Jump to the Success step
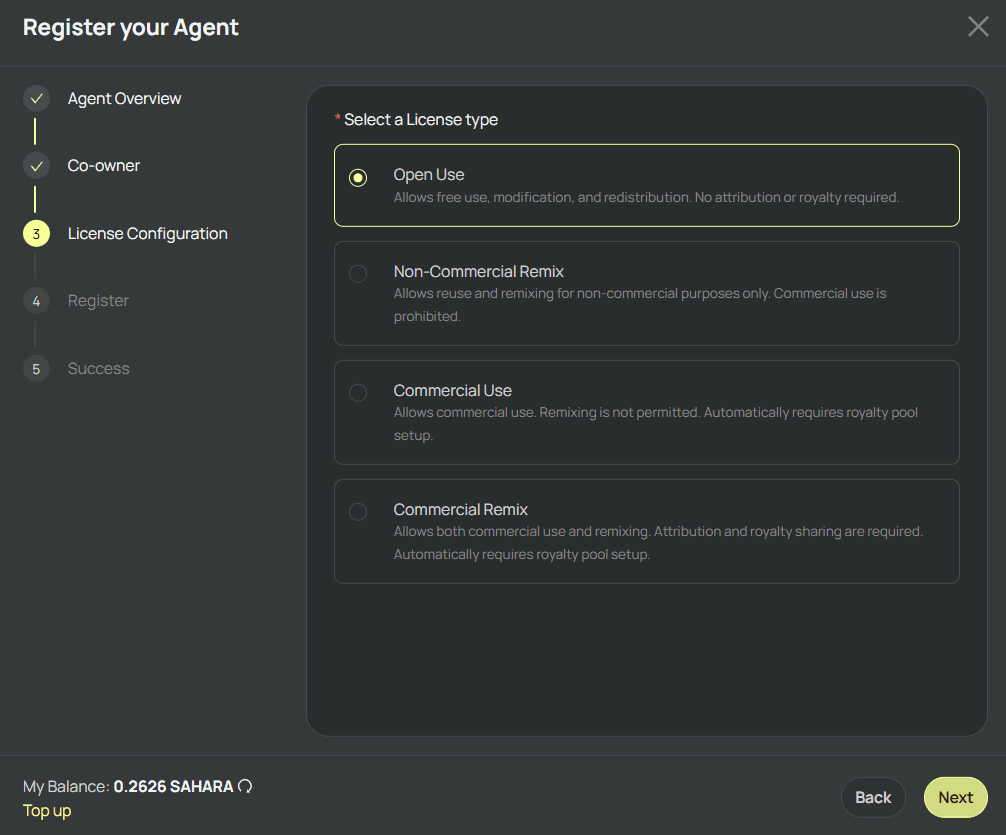Screen dimensions: 1006x835 coord(98,368)
